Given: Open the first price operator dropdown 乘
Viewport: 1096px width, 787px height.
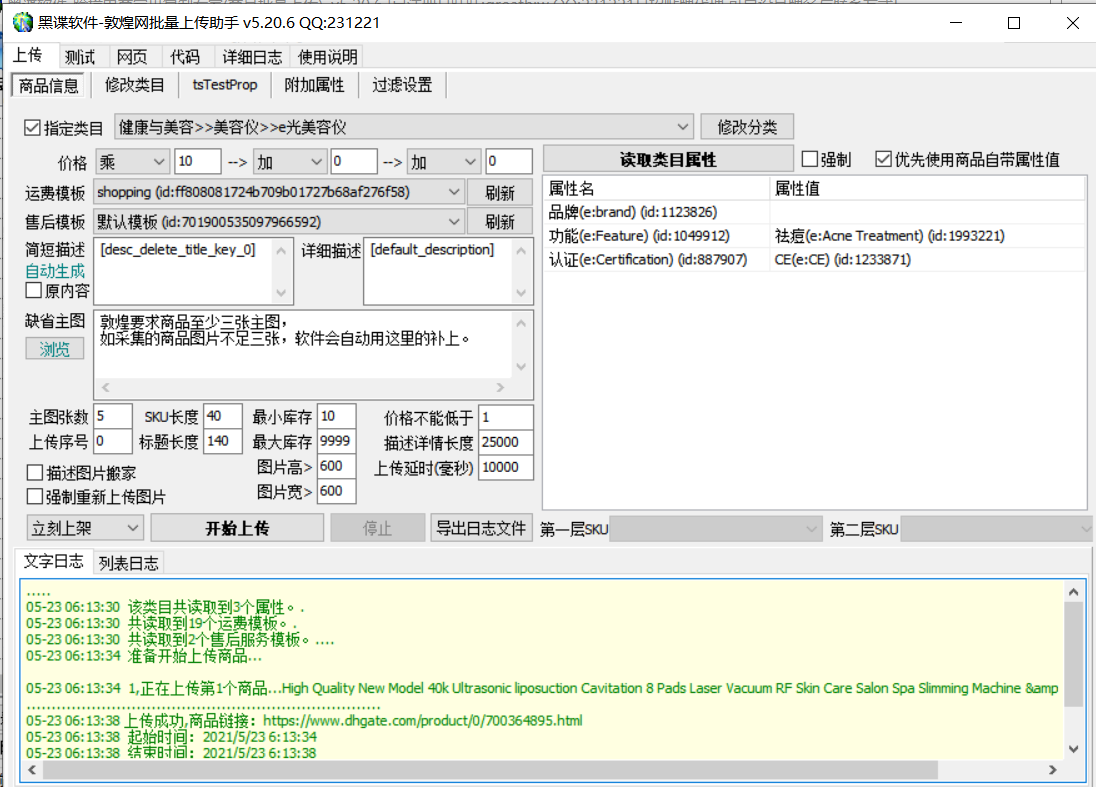Looking at the screenshot, I should coord(132,162).
